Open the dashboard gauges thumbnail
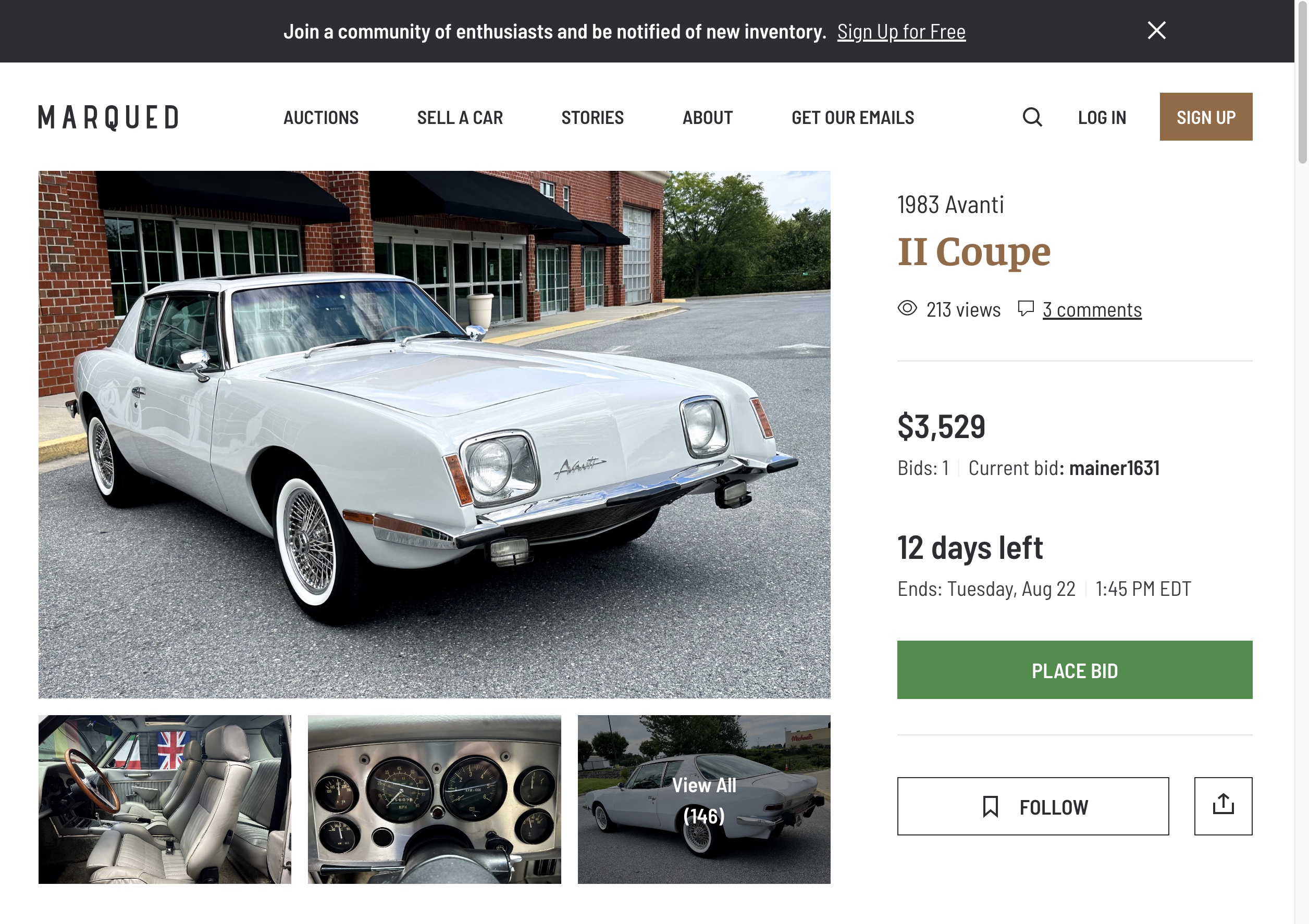The width and height of the screenshot is (1309, 924). coord(434,799)
